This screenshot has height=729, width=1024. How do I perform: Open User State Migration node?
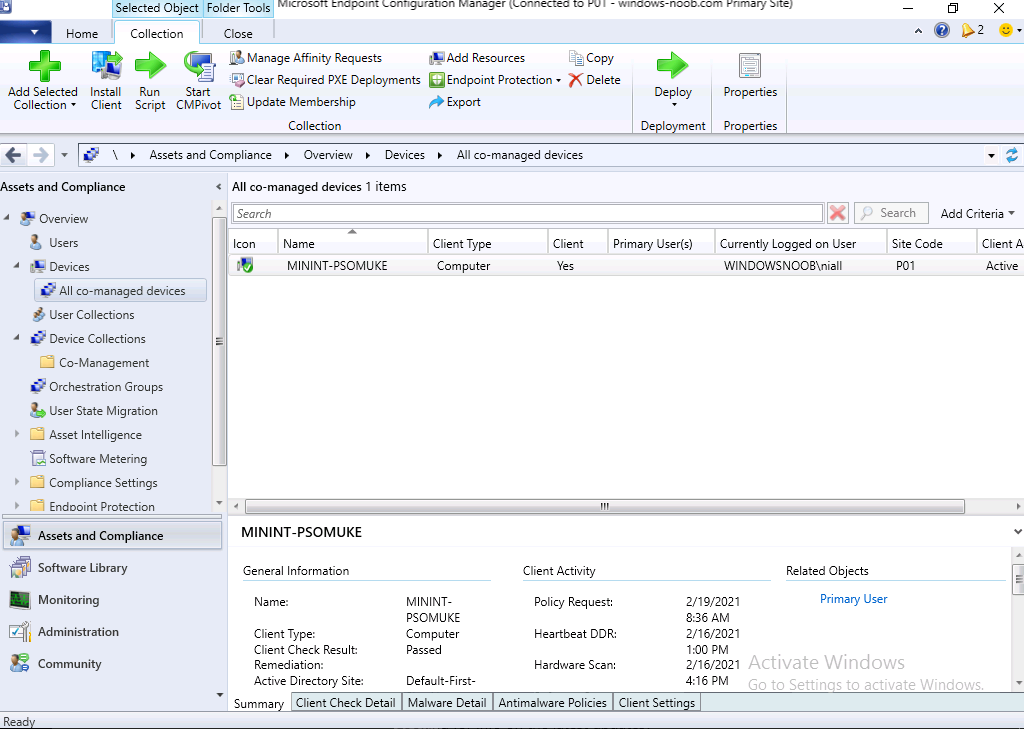point(103,411)
